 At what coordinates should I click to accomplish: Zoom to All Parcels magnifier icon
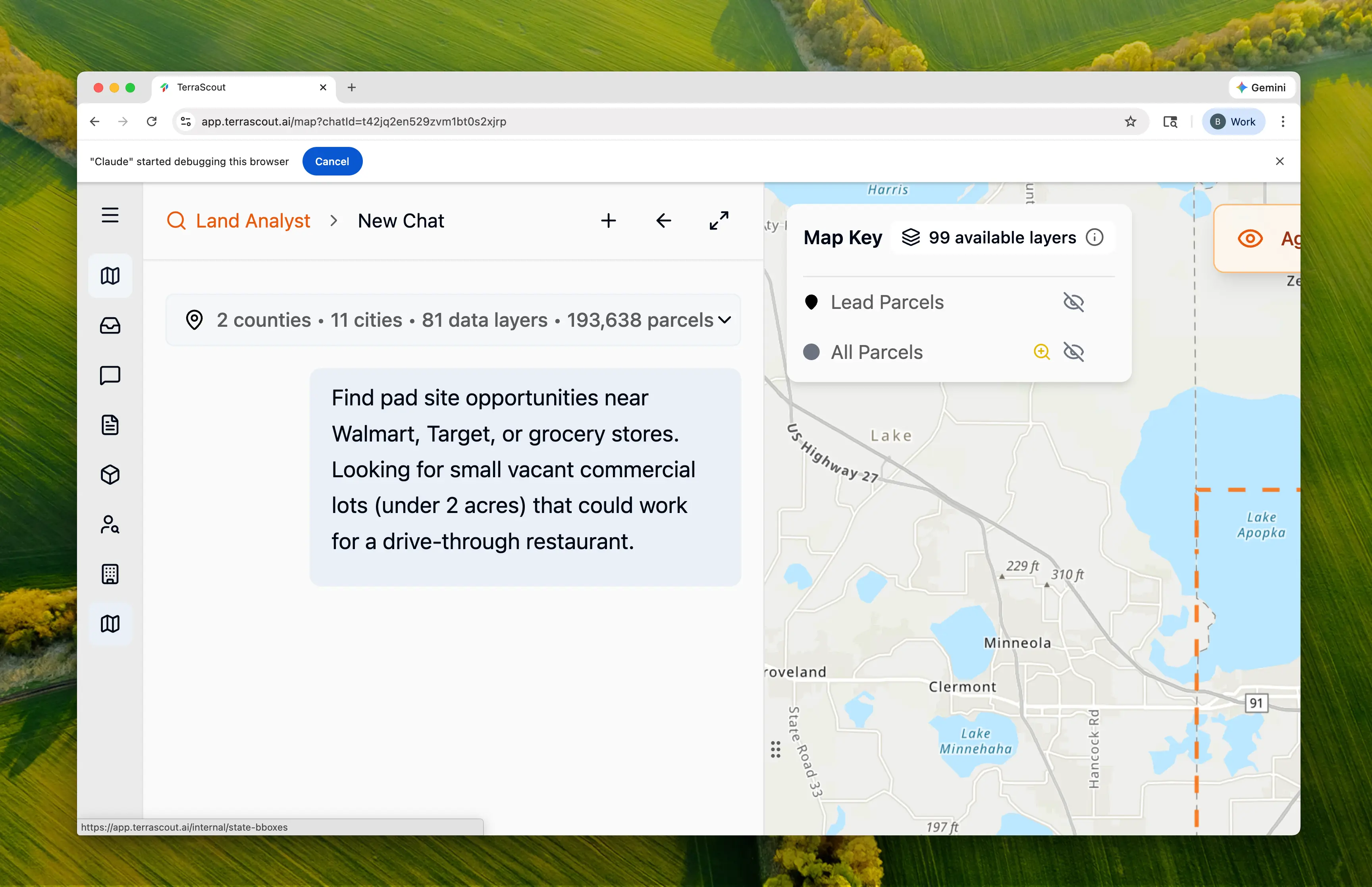(x=1042, y=352)
